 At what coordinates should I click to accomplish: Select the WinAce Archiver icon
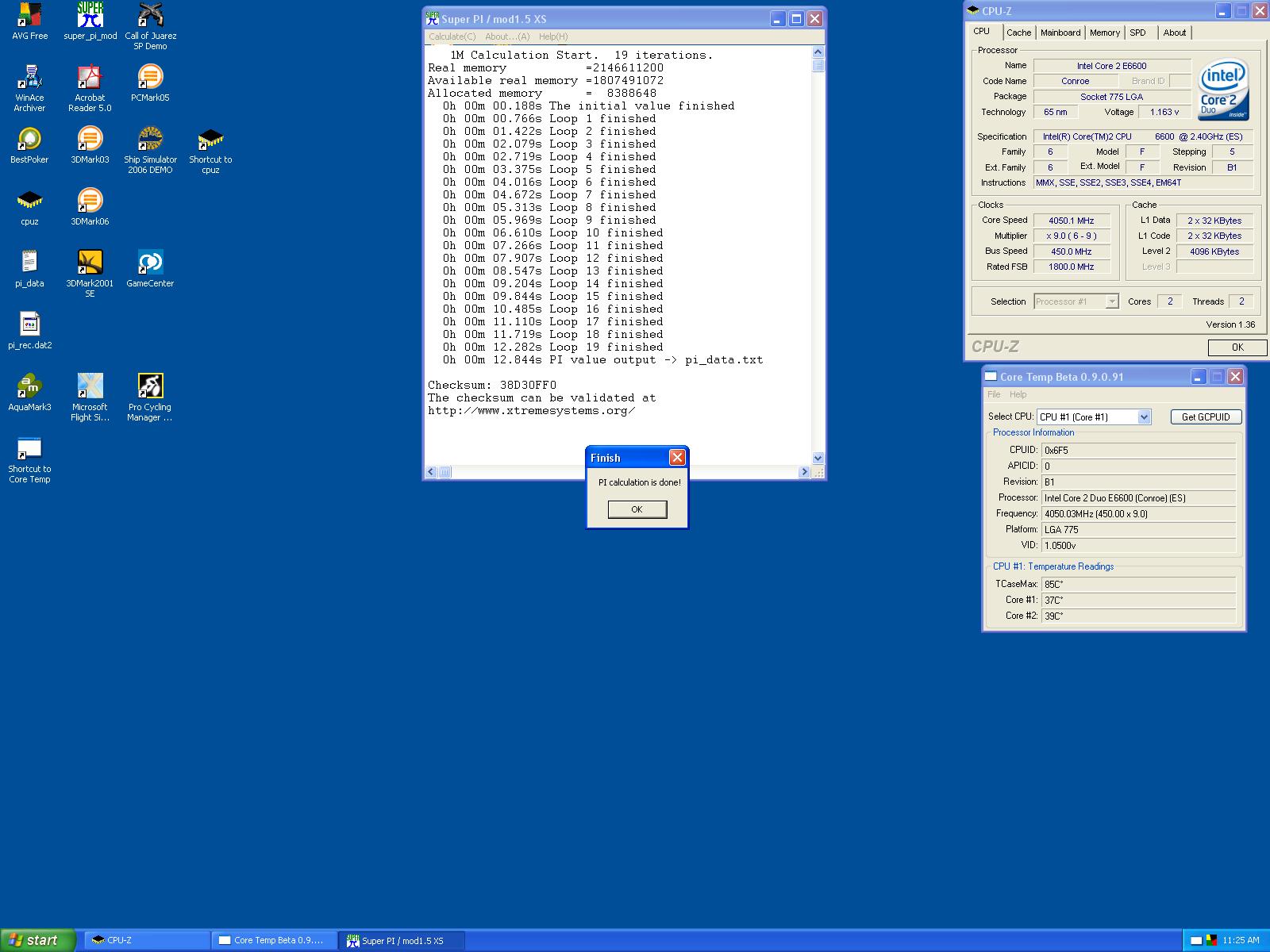coord(29,88)
